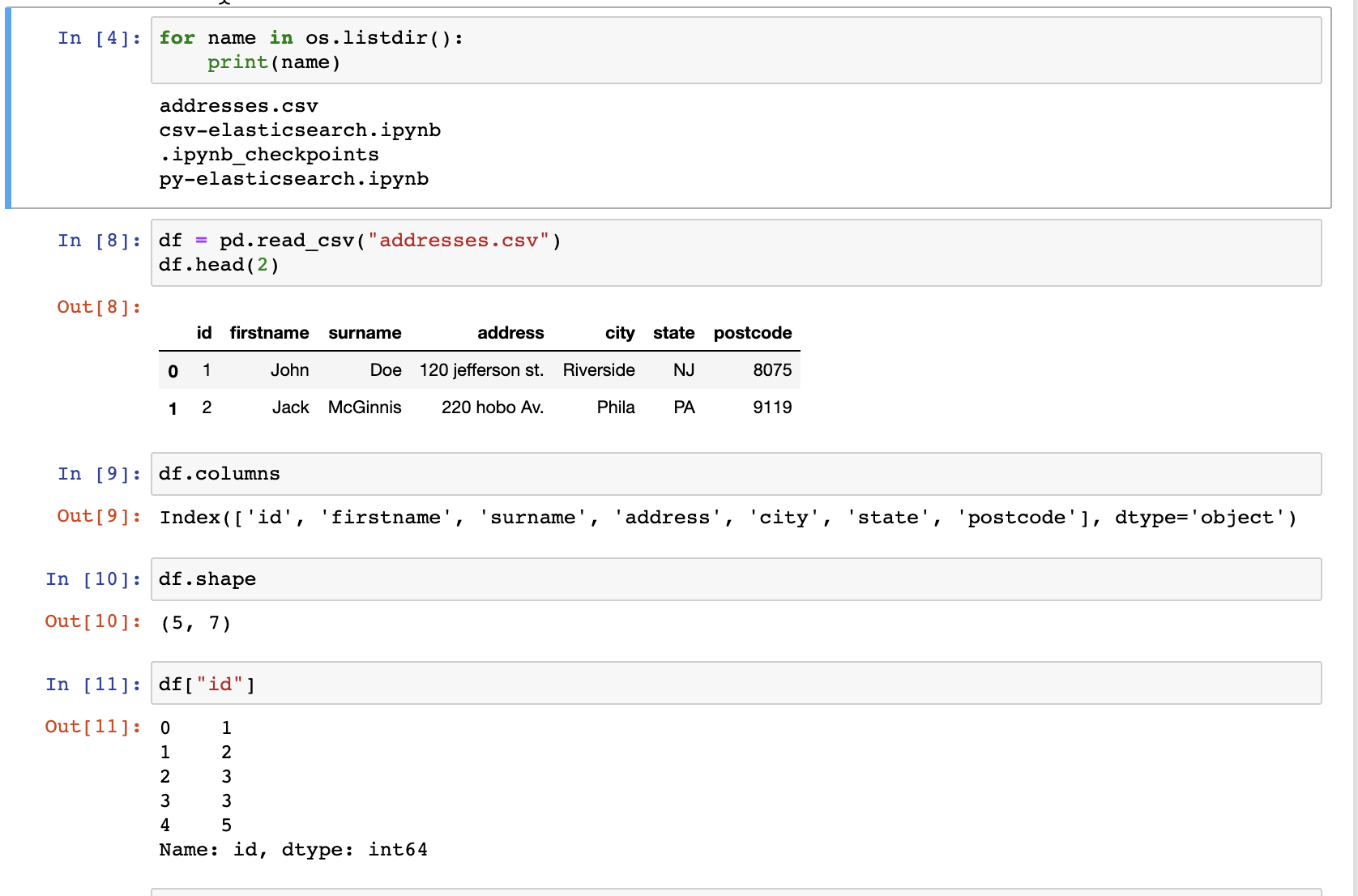Select the firstname column header
The image size is (1358, 896).
tap(270, 332)
